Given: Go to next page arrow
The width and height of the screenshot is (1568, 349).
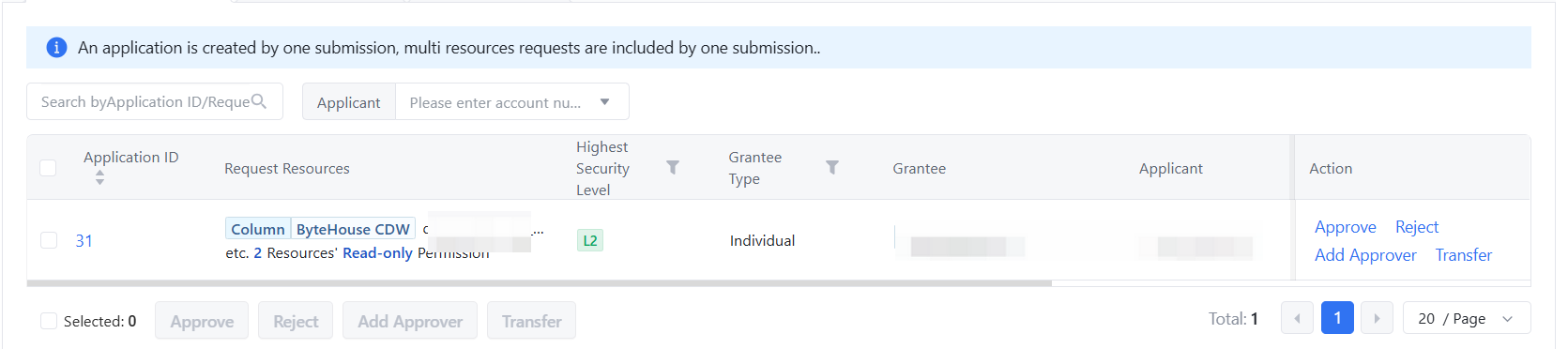Looking at the screenshot, I should tap(1377, 318).
